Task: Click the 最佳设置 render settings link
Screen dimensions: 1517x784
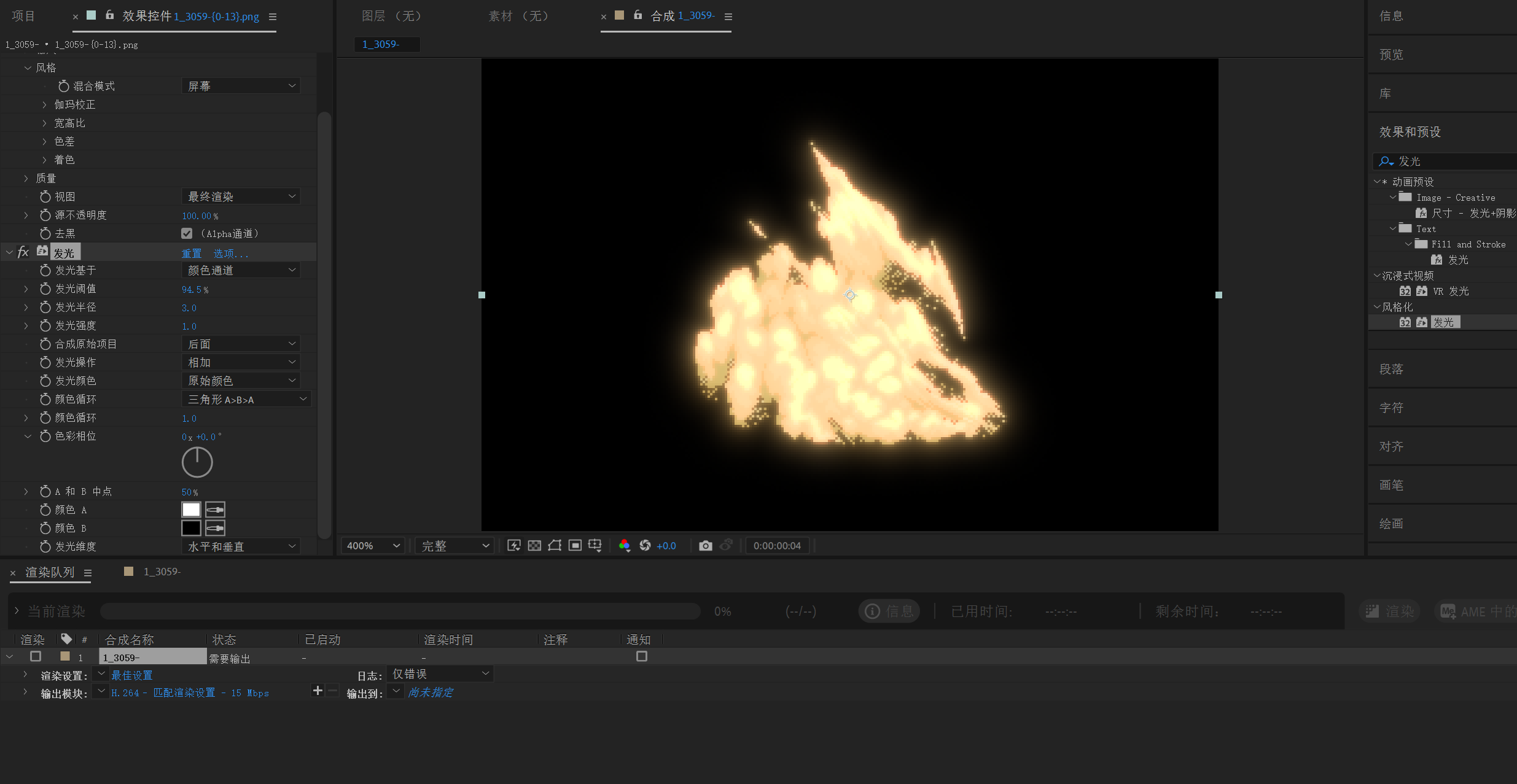Action: tap(132, 675)
